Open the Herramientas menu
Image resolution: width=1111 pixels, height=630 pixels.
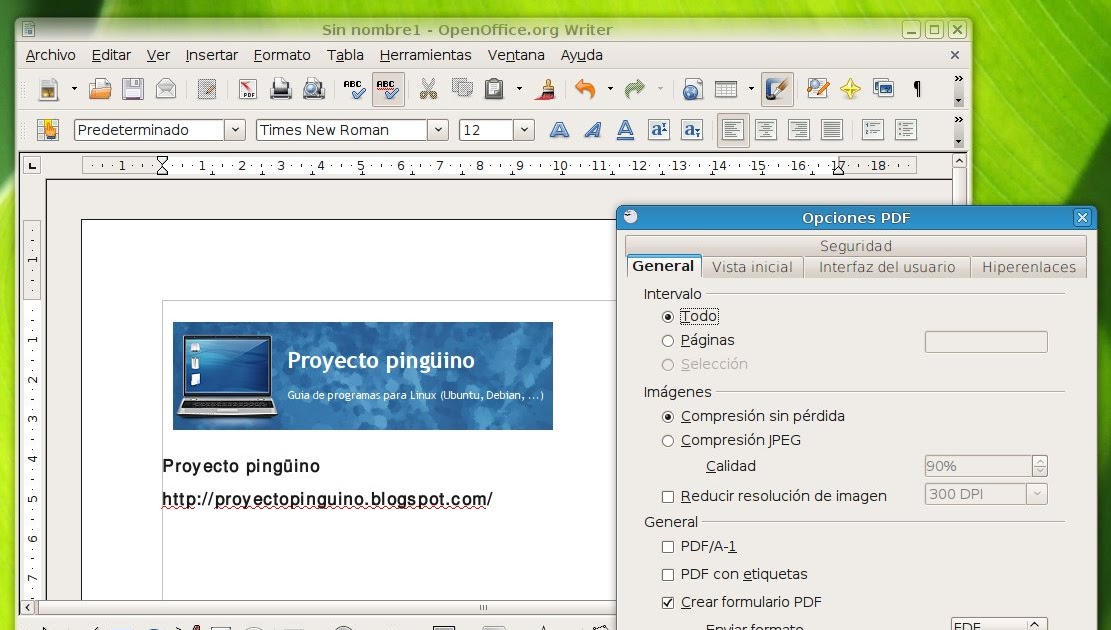pos(425,55)
